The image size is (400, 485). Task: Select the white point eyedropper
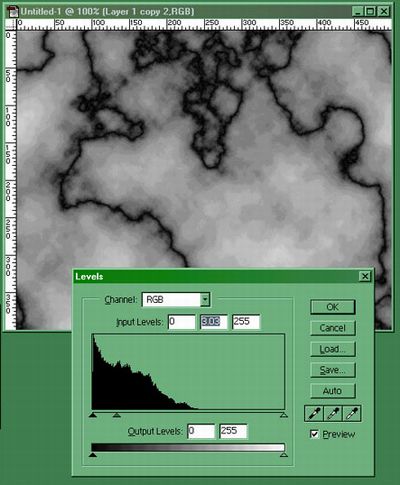click(352, 414)
